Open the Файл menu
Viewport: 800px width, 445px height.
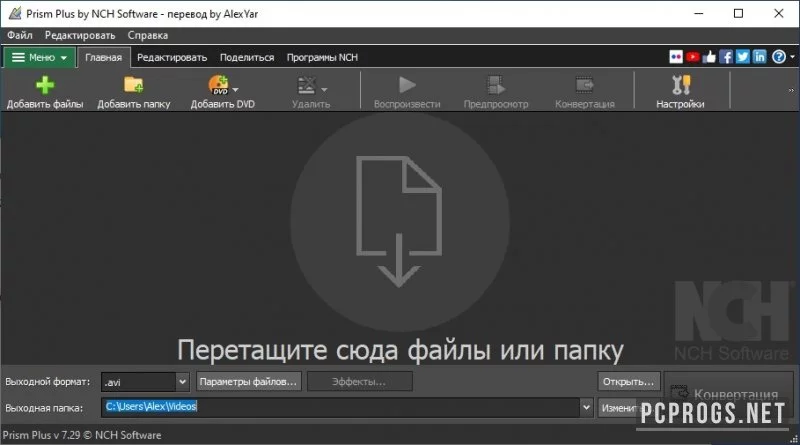pyautogui.click(x=19, y=35)
